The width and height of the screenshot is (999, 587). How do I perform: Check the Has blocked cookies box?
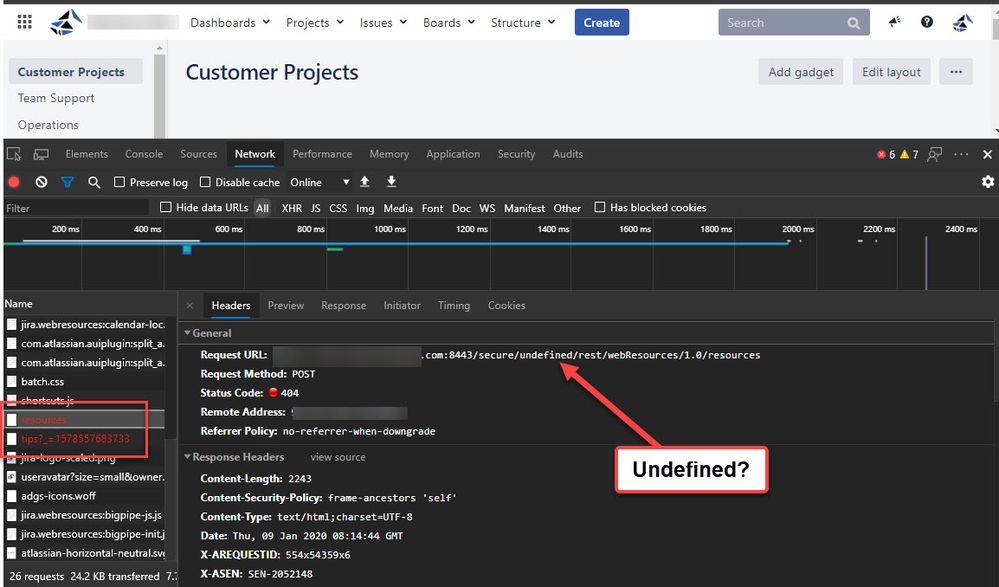600,207
